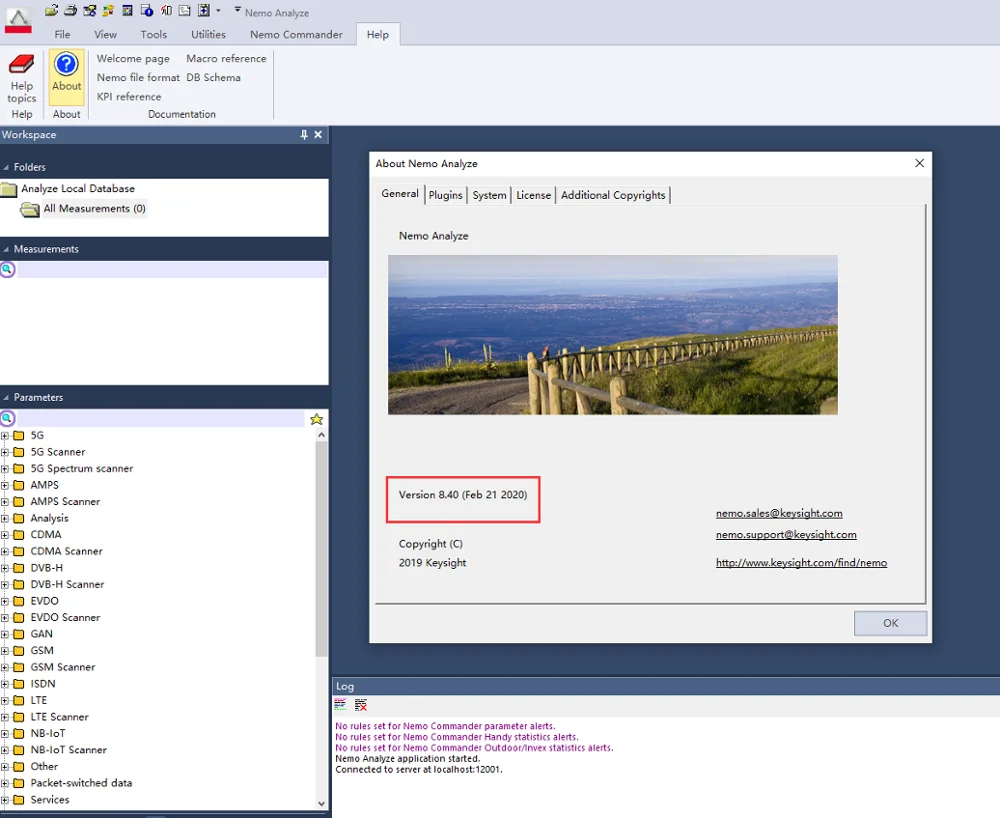Screen dimensions: 1000x818
Task: Click the All Measurements folder icon
Action: point(30,209)
